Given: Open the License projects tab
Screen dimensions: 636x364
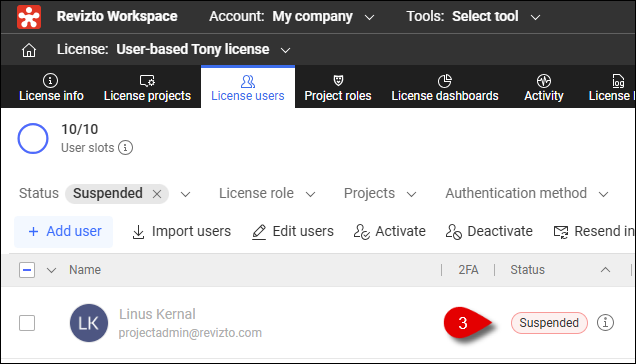Looking at the screenshot, I should [147, 87].
